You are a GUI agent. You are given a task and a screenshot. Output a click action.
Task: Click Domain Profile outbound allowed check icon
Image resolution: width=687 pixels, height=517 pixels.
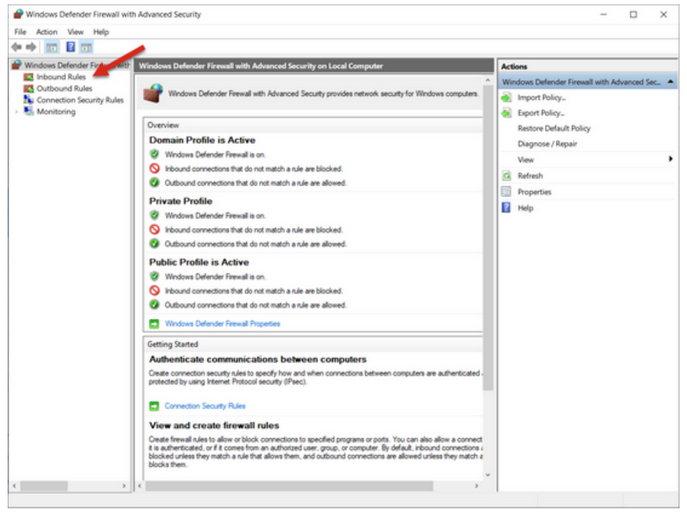[154, 182]
